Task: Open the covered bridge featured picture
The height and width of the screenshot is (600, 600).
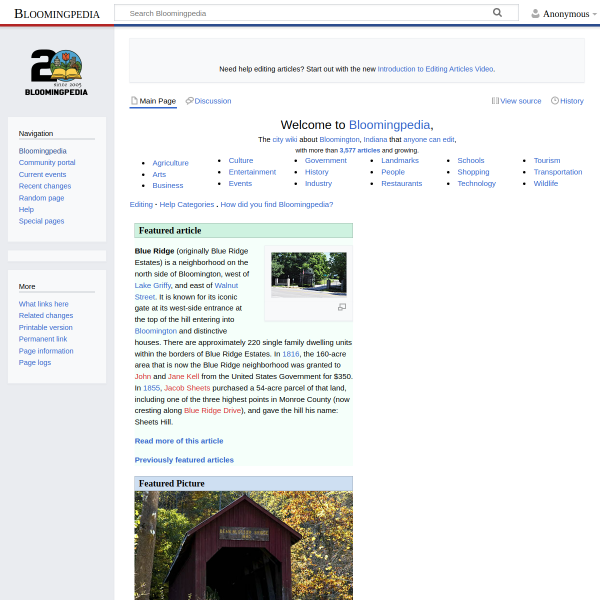Action: 243,545
